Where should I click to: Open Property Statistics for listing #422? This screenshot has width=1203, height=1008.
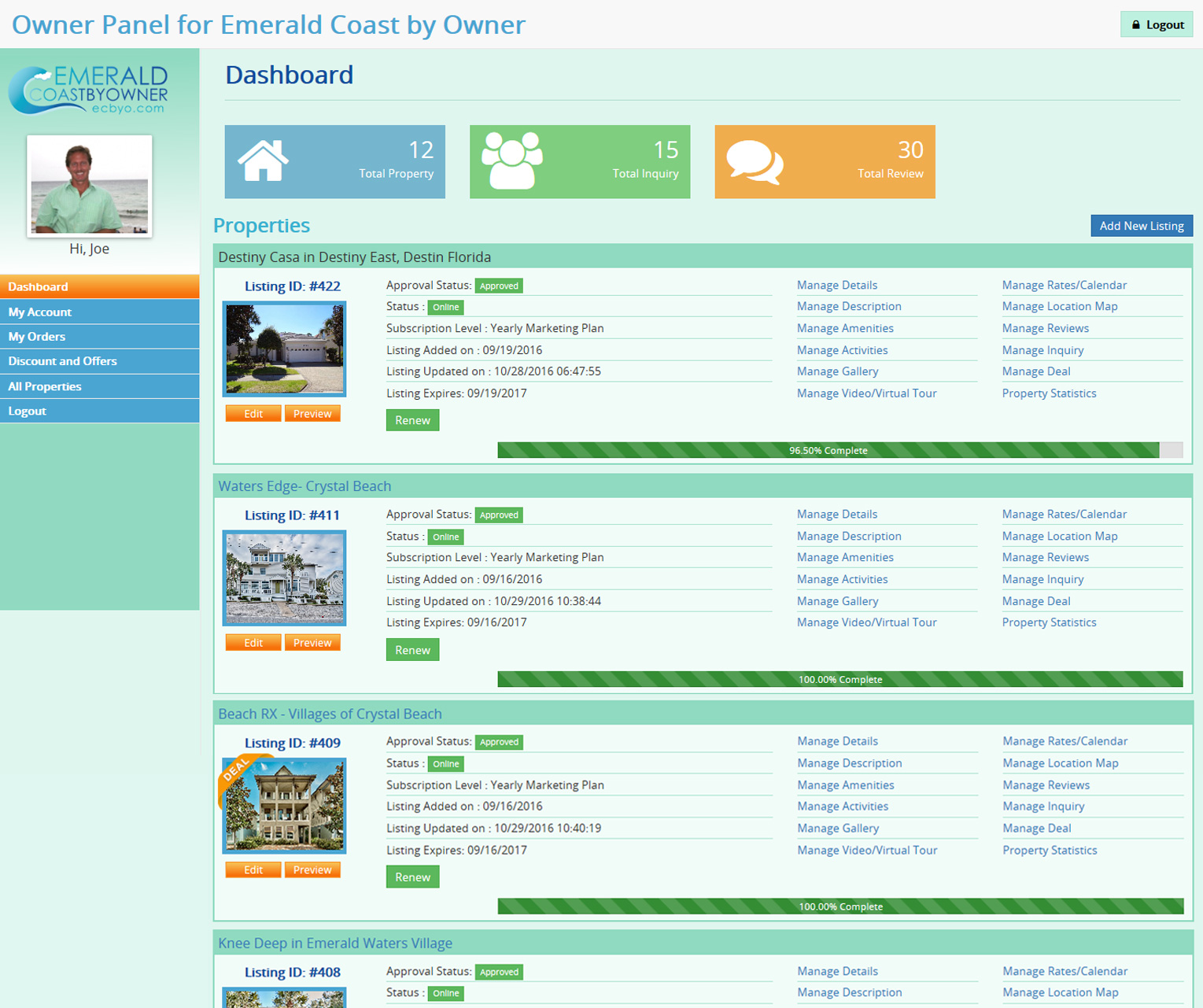(1049, 393)
